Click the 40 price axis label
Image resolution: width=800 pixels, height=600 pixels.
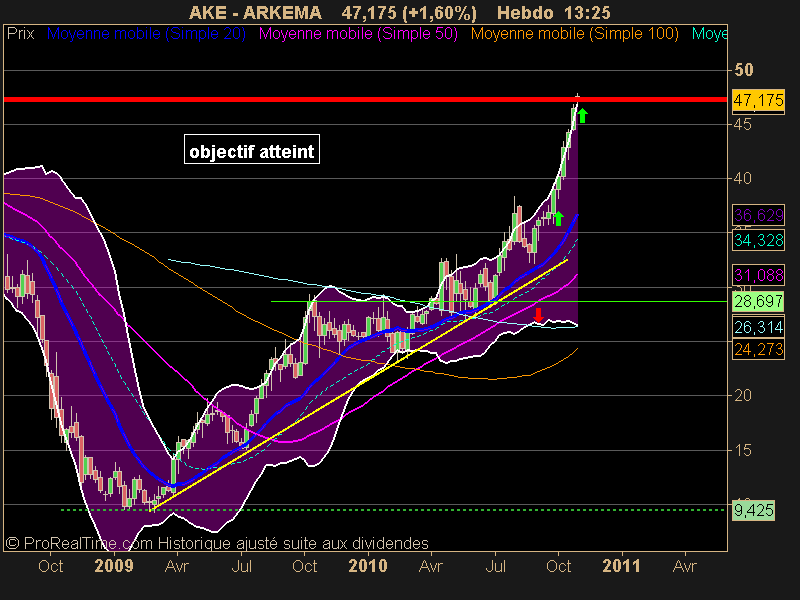[x=742, y=179]
